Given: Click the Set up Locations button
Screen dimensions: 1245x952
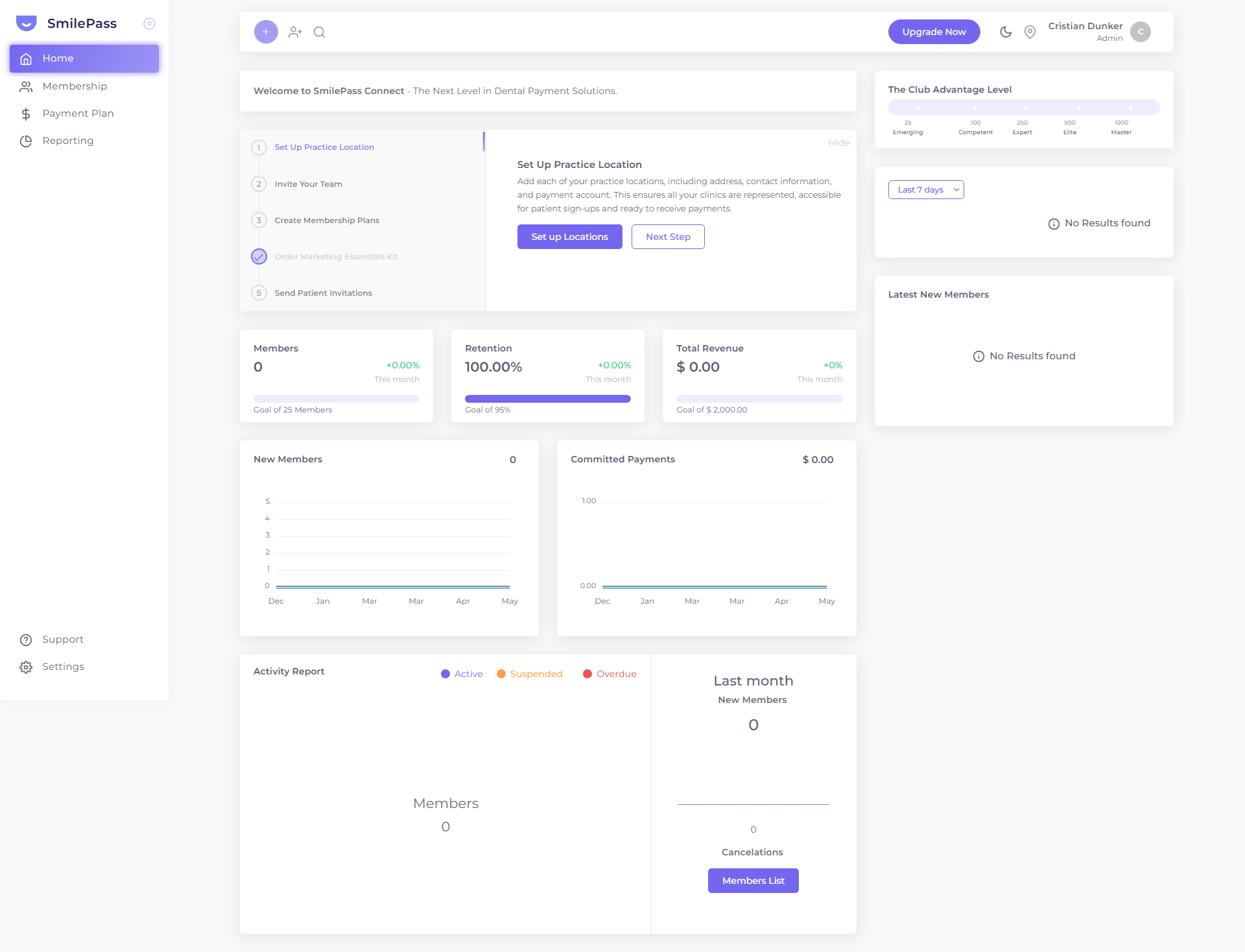Looking at the screenshot, I should (570, 237).
